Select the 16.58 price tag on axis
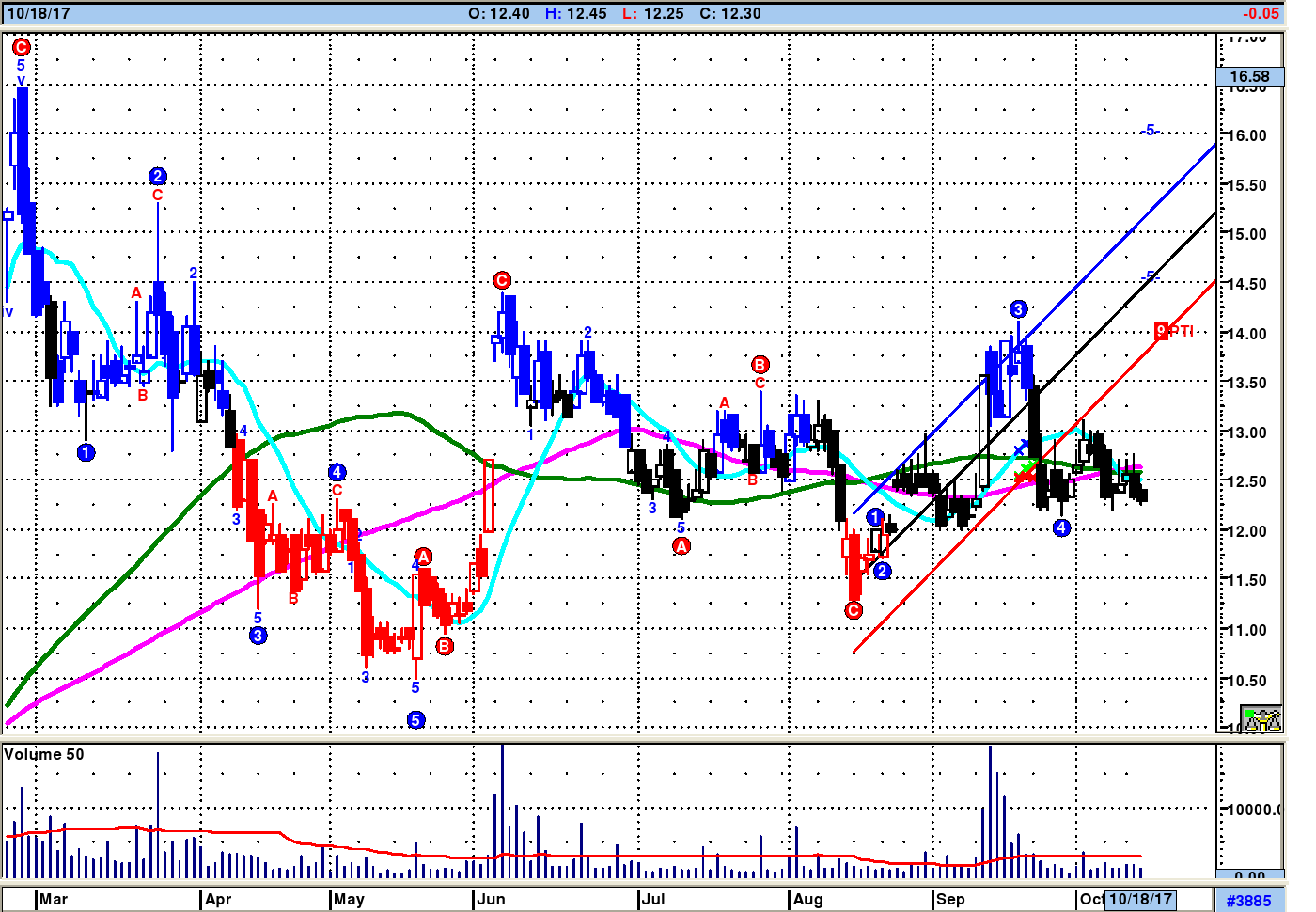The width and height of the screenshot is (1316, 912). pyautogui.click(x=1249, y=76)
